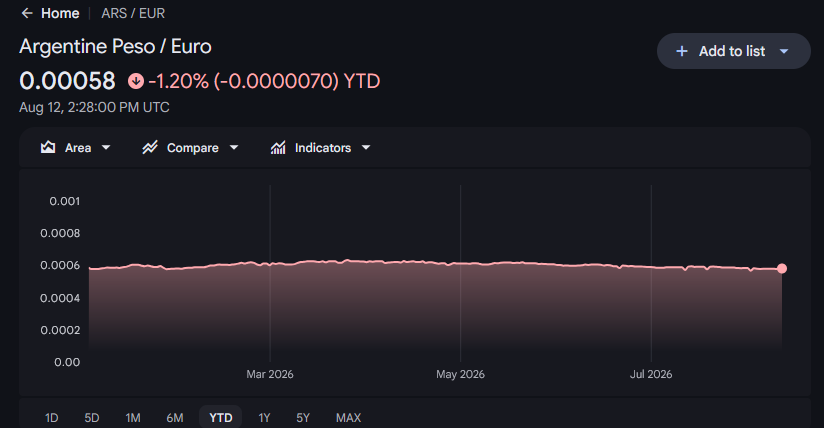Select the 1M time range tab
This screenshot has height=428, width=824.
pyautogui.click(x=133, y=417)
